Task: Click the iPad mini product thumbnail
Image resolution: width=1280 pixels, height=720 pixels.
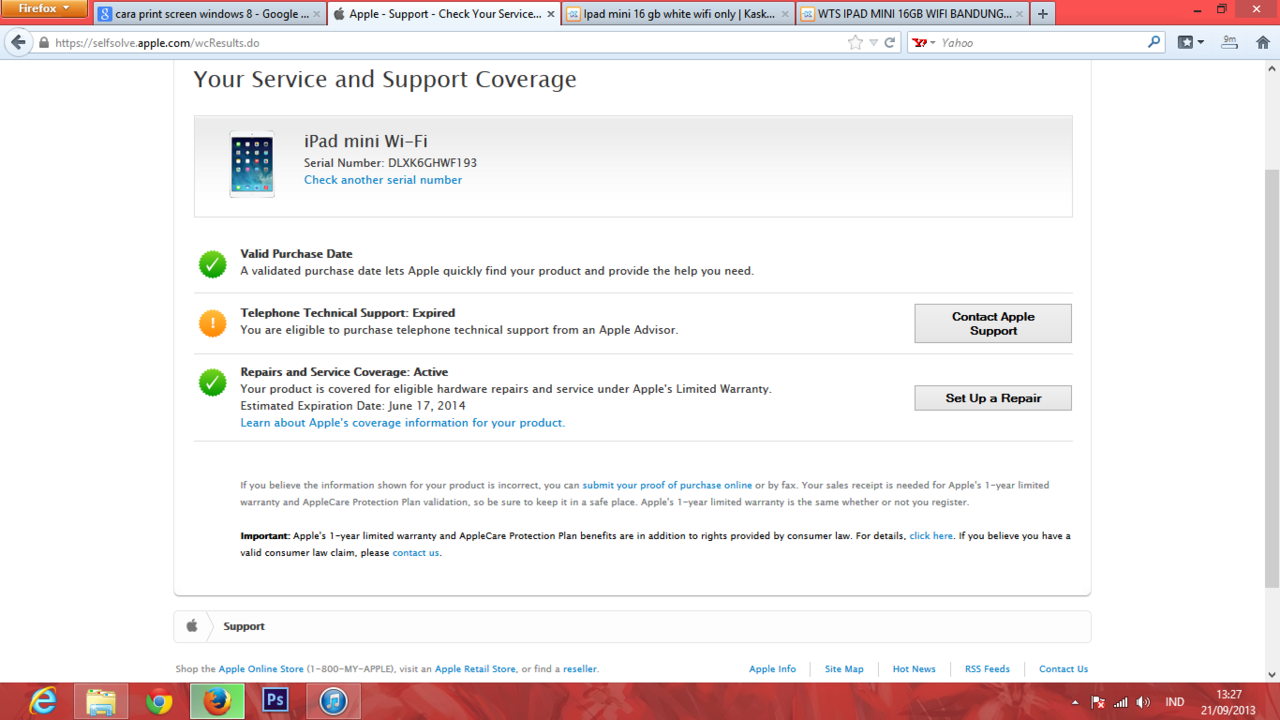Action: (251, 164)
